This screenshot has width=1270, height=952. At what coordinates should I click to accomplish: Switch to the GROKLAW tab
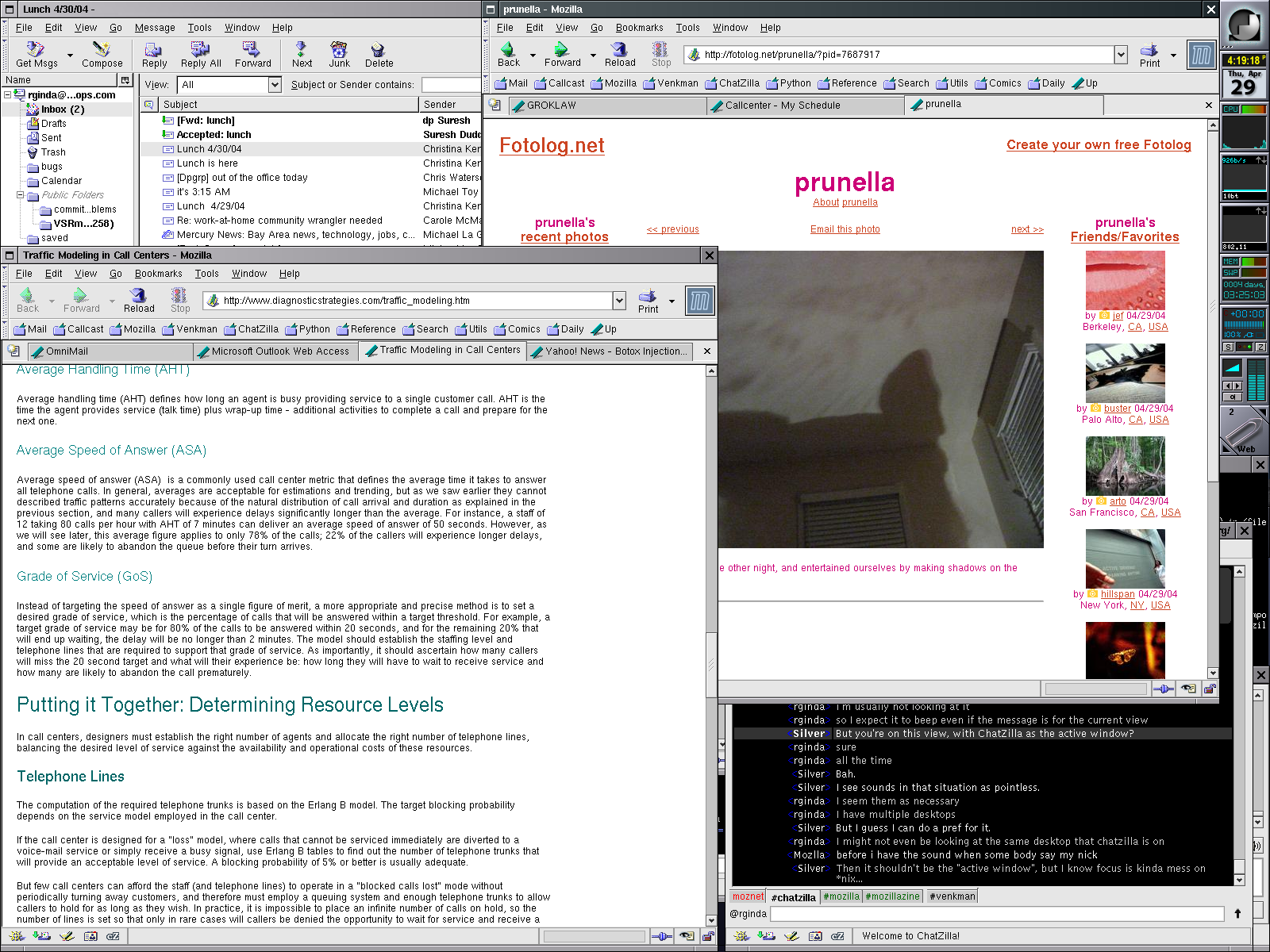point(606,106)
